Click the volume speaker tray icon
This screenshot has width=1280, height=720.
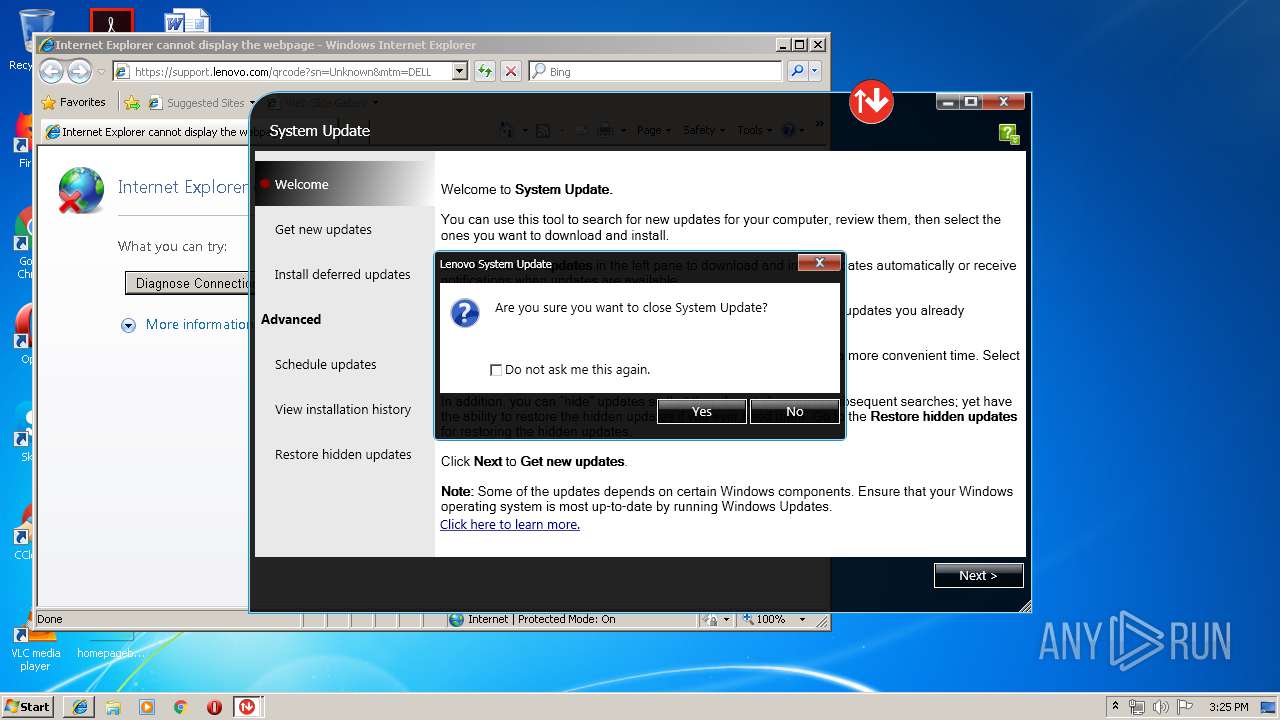pyautogui.click(x=1161, y=706)
